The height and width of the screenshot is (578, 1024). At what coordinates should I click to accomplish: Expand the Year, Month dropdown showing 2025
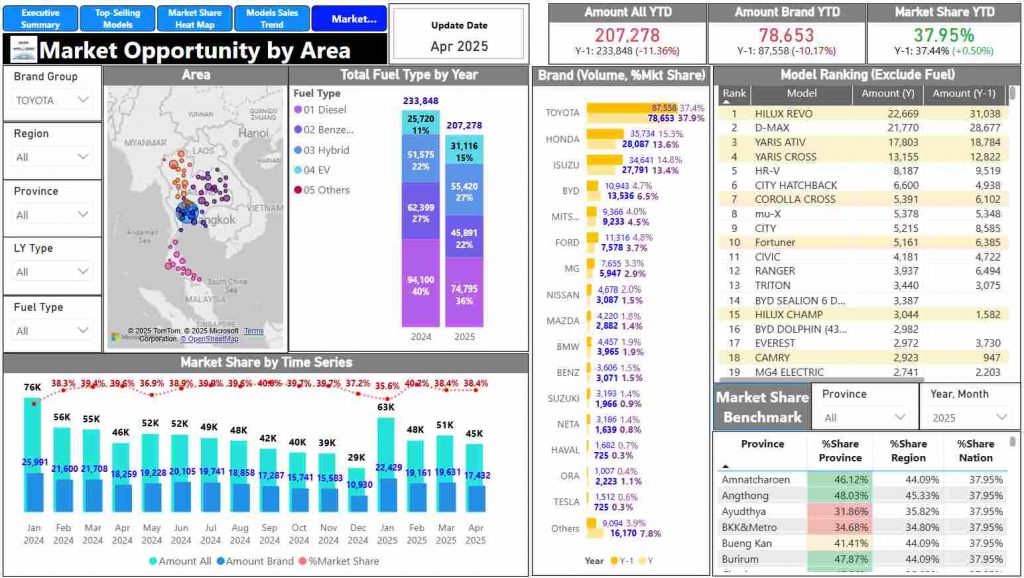pyautogui.click(x=968, y=417)
